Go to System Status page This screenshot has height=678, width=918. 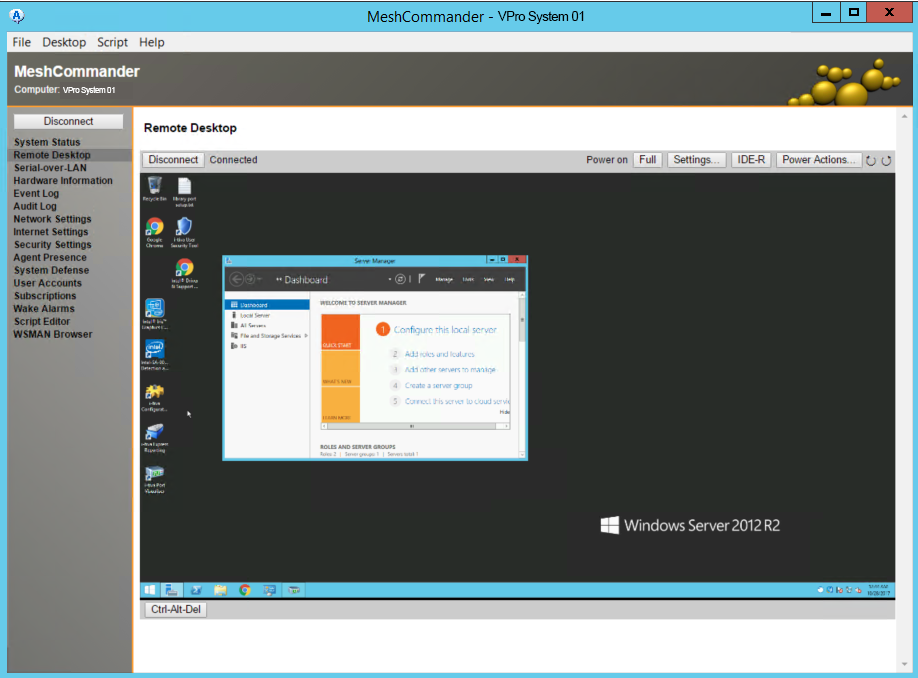[x=47, y=142]
